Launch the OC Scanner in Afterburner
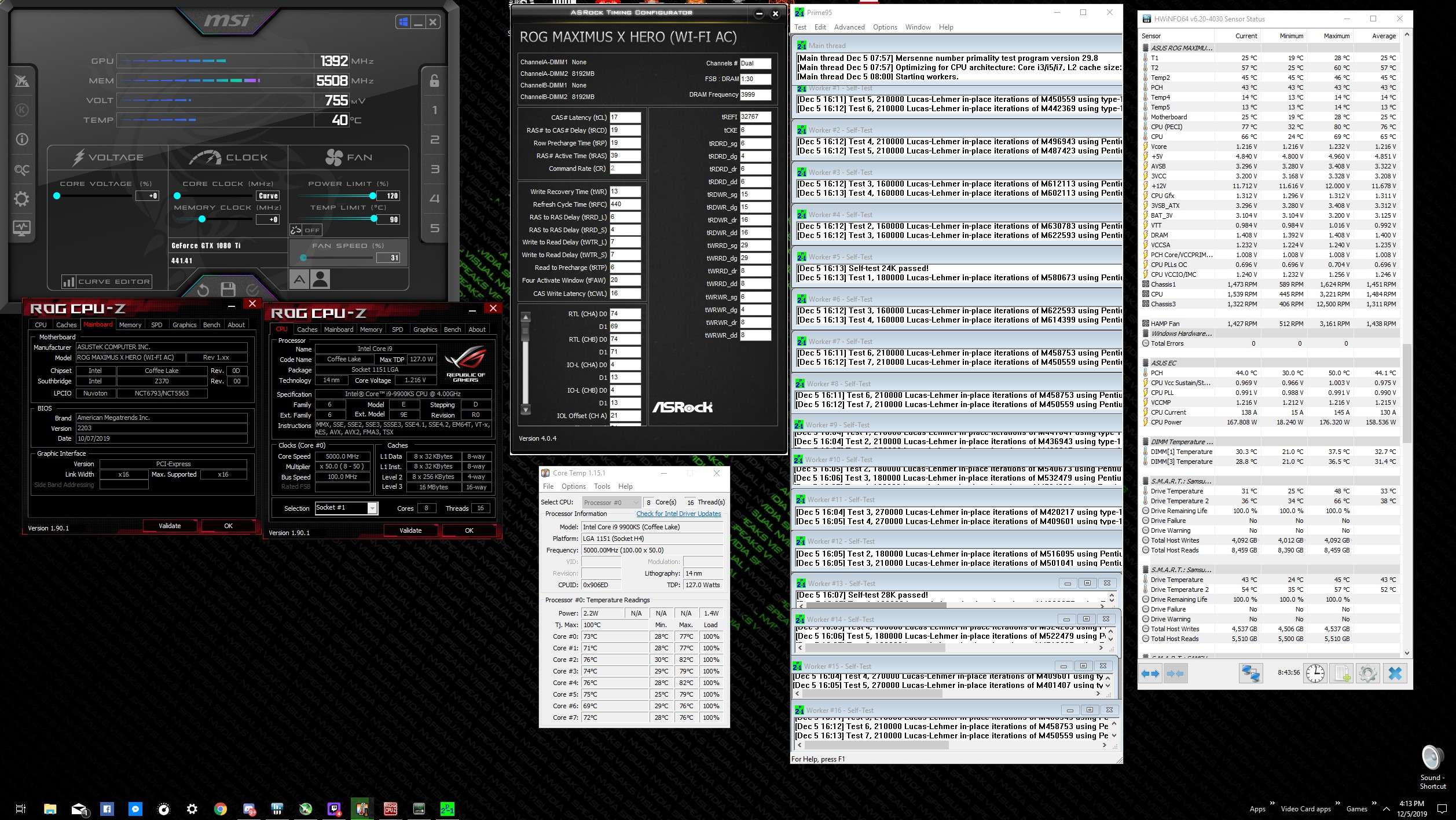The width and height of the screenshot is (1456, 820). coord(21,169)
